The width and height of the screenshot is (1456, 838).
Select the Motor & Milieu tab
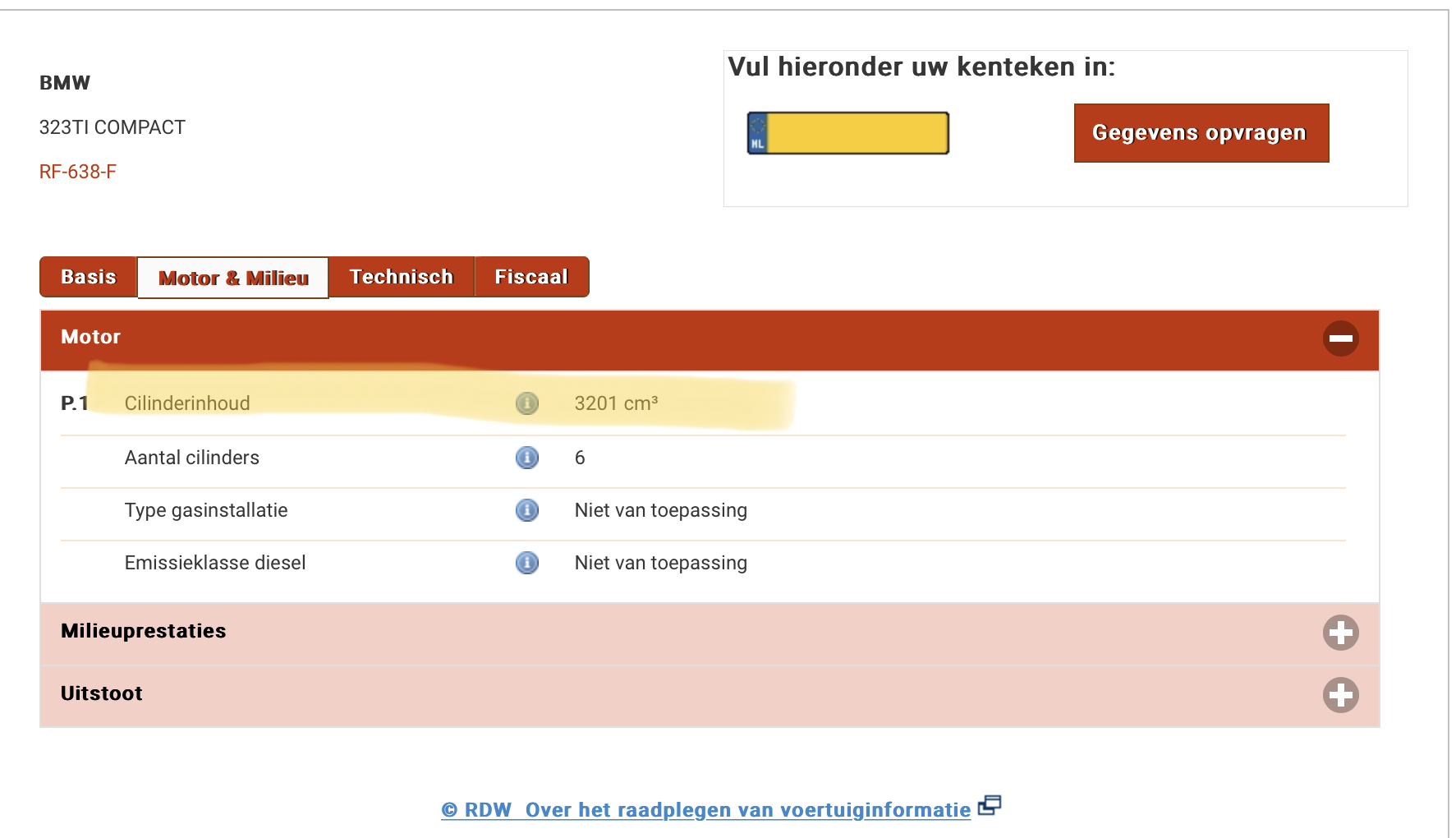(233, 278)
